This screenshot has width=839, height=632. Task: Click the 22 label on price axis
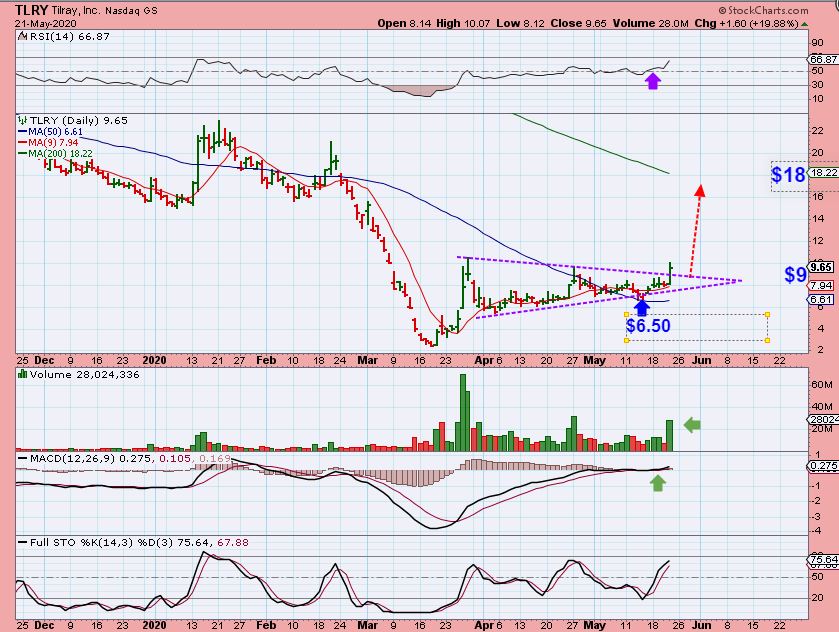pos(817,131)
